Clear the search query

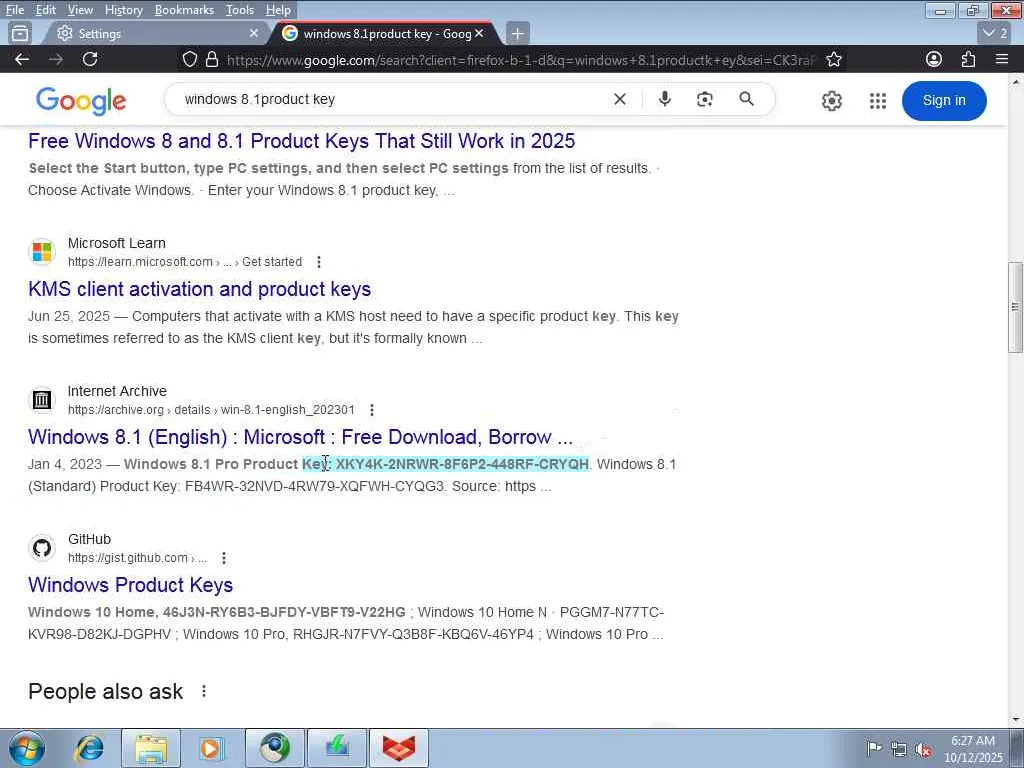[x=620, y=99]
